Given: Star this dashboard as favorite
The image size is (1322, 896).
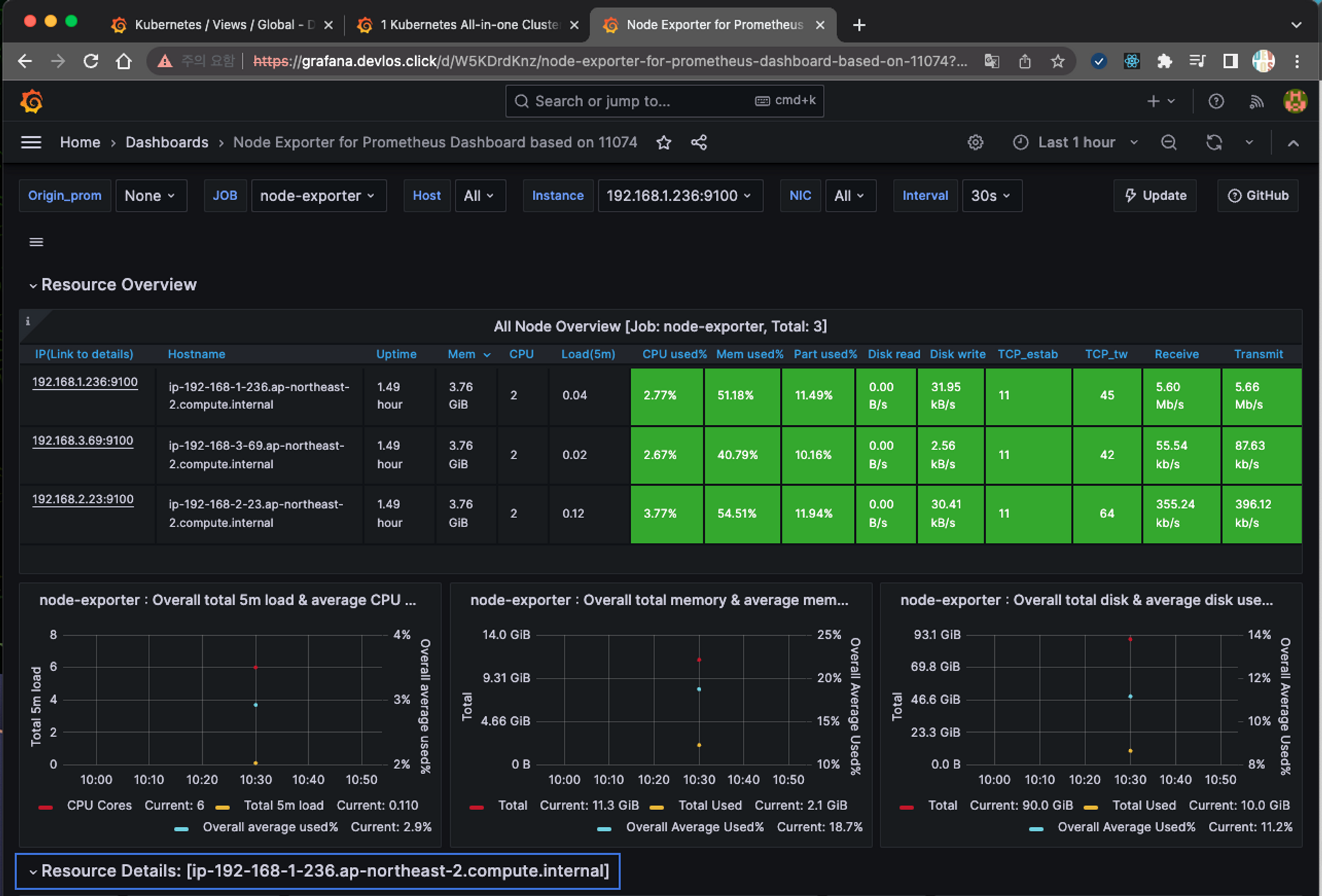Looking at the screenshot, I should [664, 143].
